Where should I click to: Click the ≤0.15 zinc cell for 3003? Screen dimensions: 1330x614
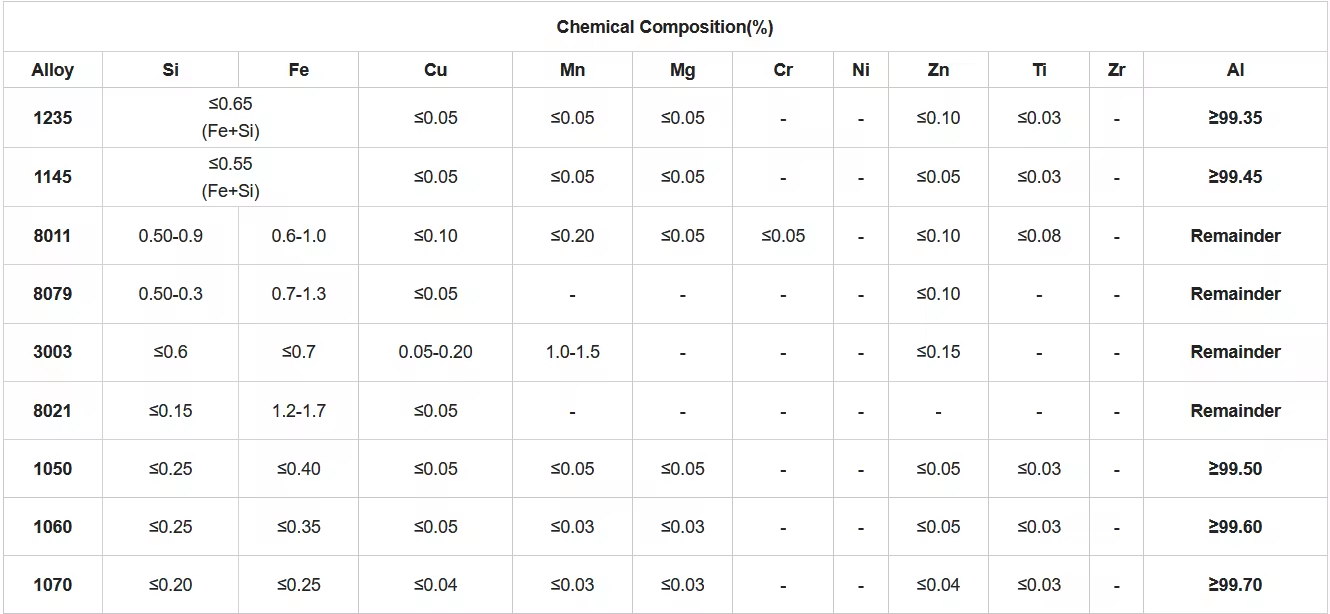tap(938, 352)
